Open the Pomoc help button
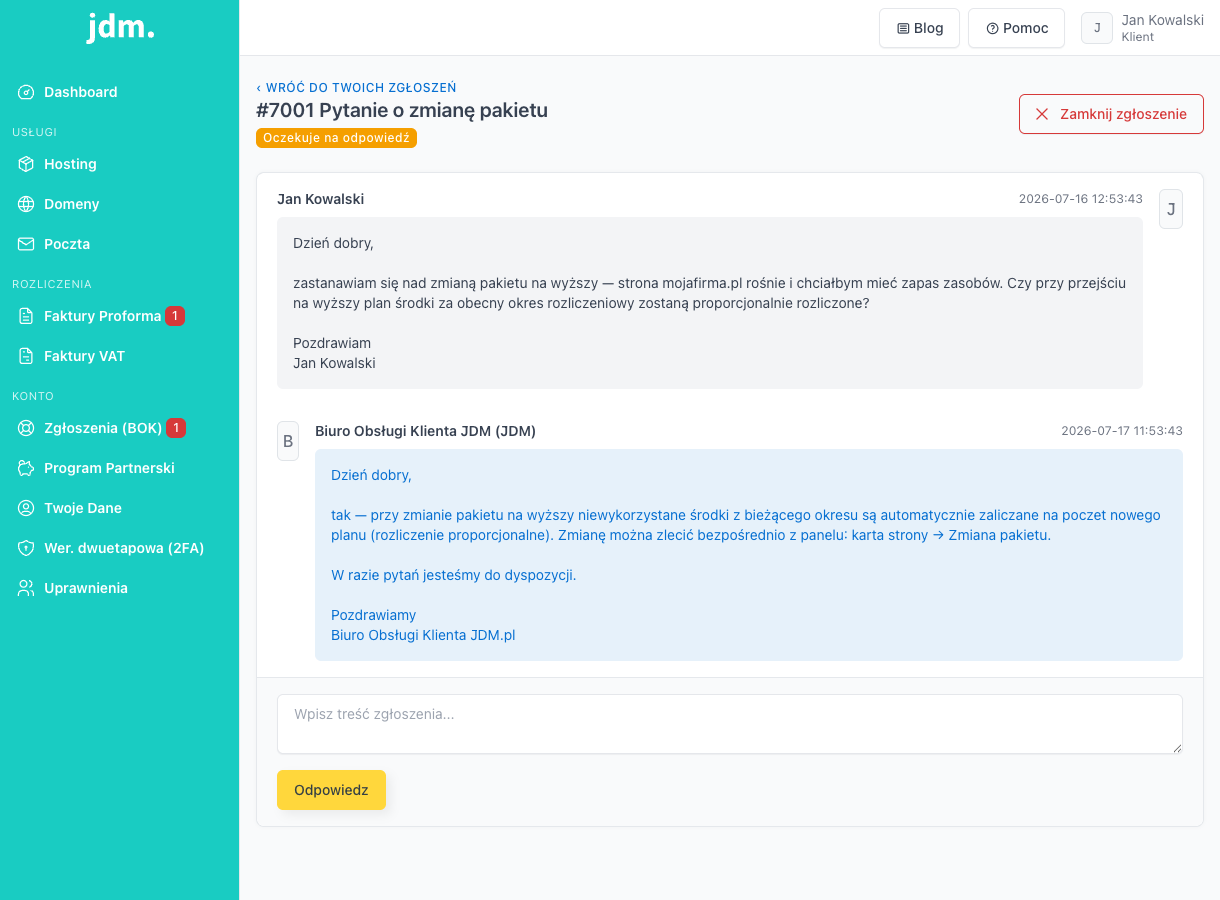This screenshot has width=1220, height=900. (x=1017, y=28)
